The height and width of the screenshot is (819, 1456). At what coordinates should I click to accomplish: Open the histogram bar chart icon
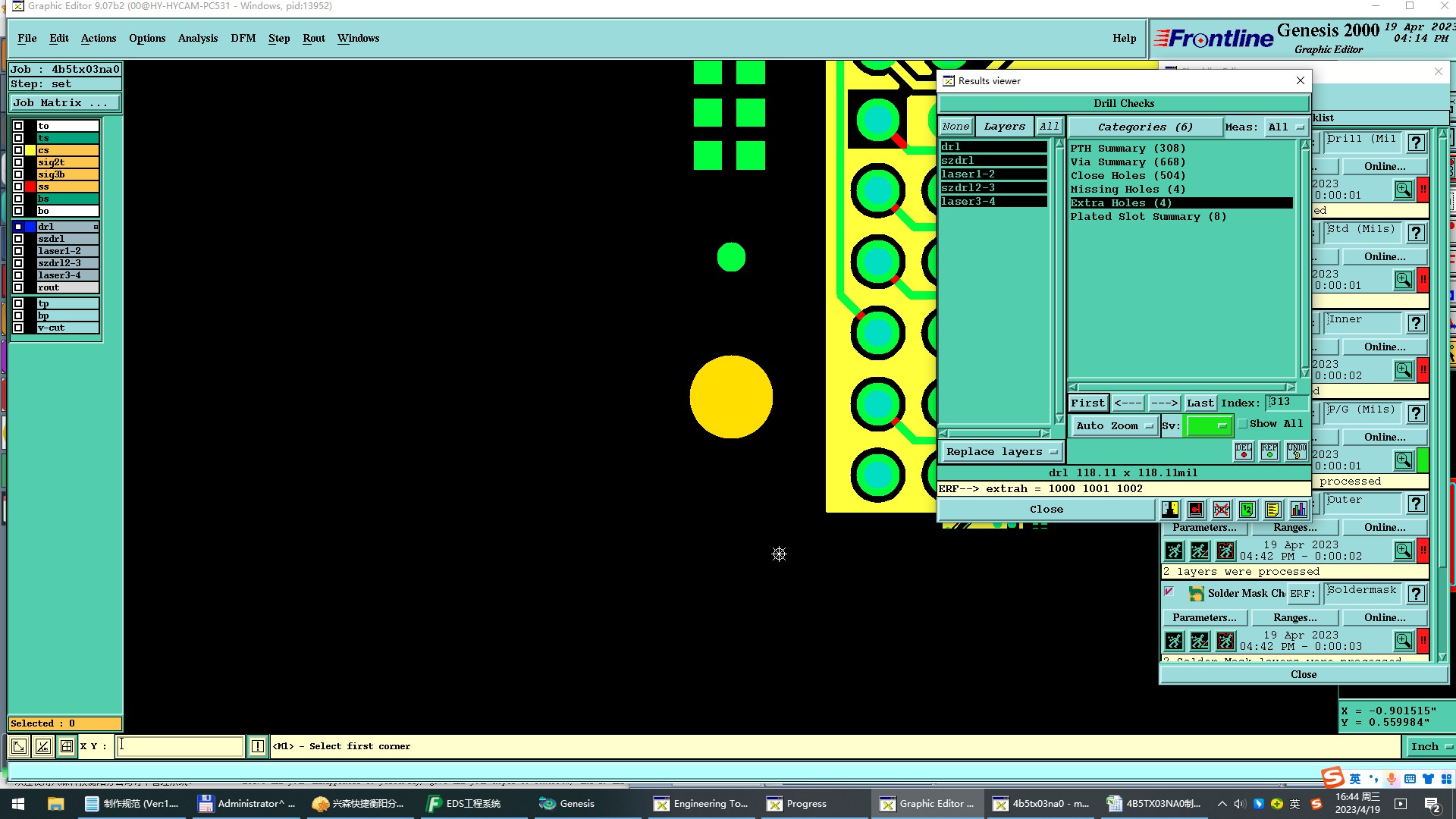coord(1299,510)
